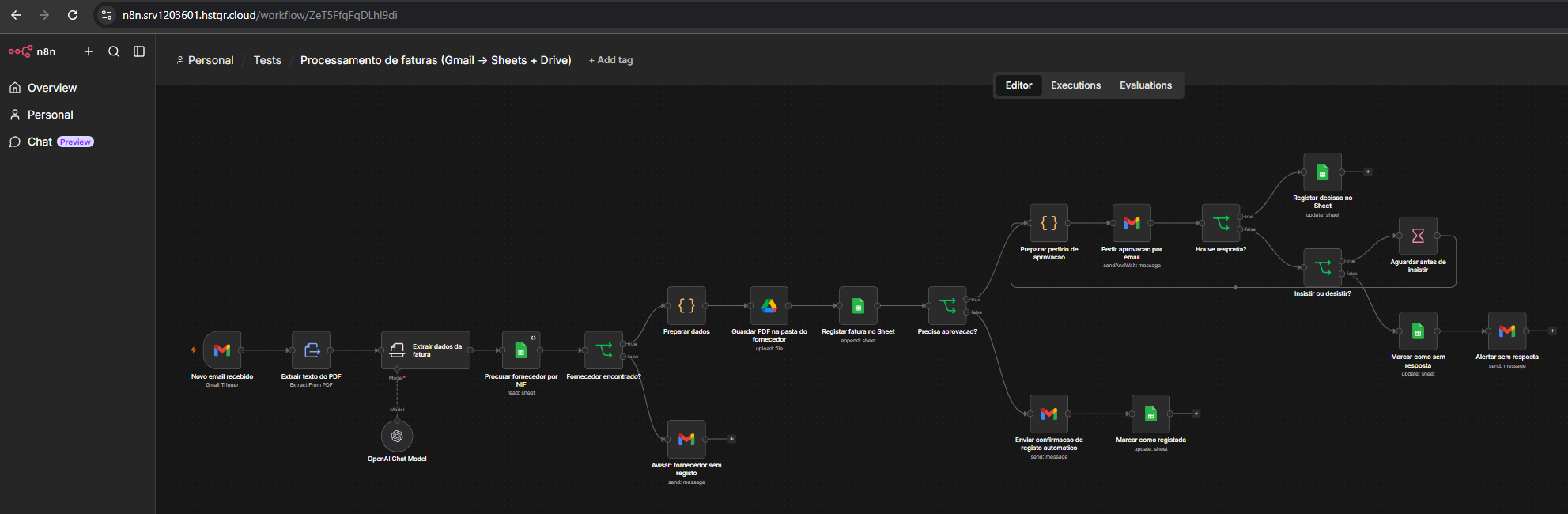Add node after 'Avisar: fornecedor sem registo' output
Viewport: 1568px width, 514px height.
pyautogui.click(x=732, y=439)
